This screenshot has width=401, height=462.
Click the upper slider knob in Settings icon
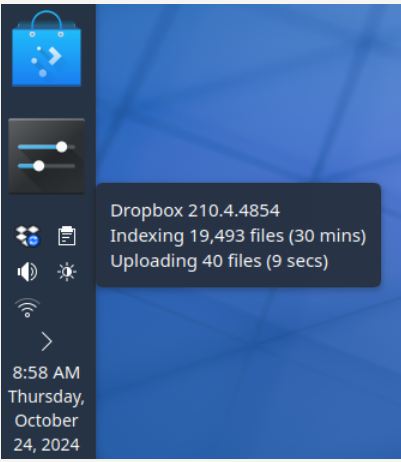click(62, 147)
